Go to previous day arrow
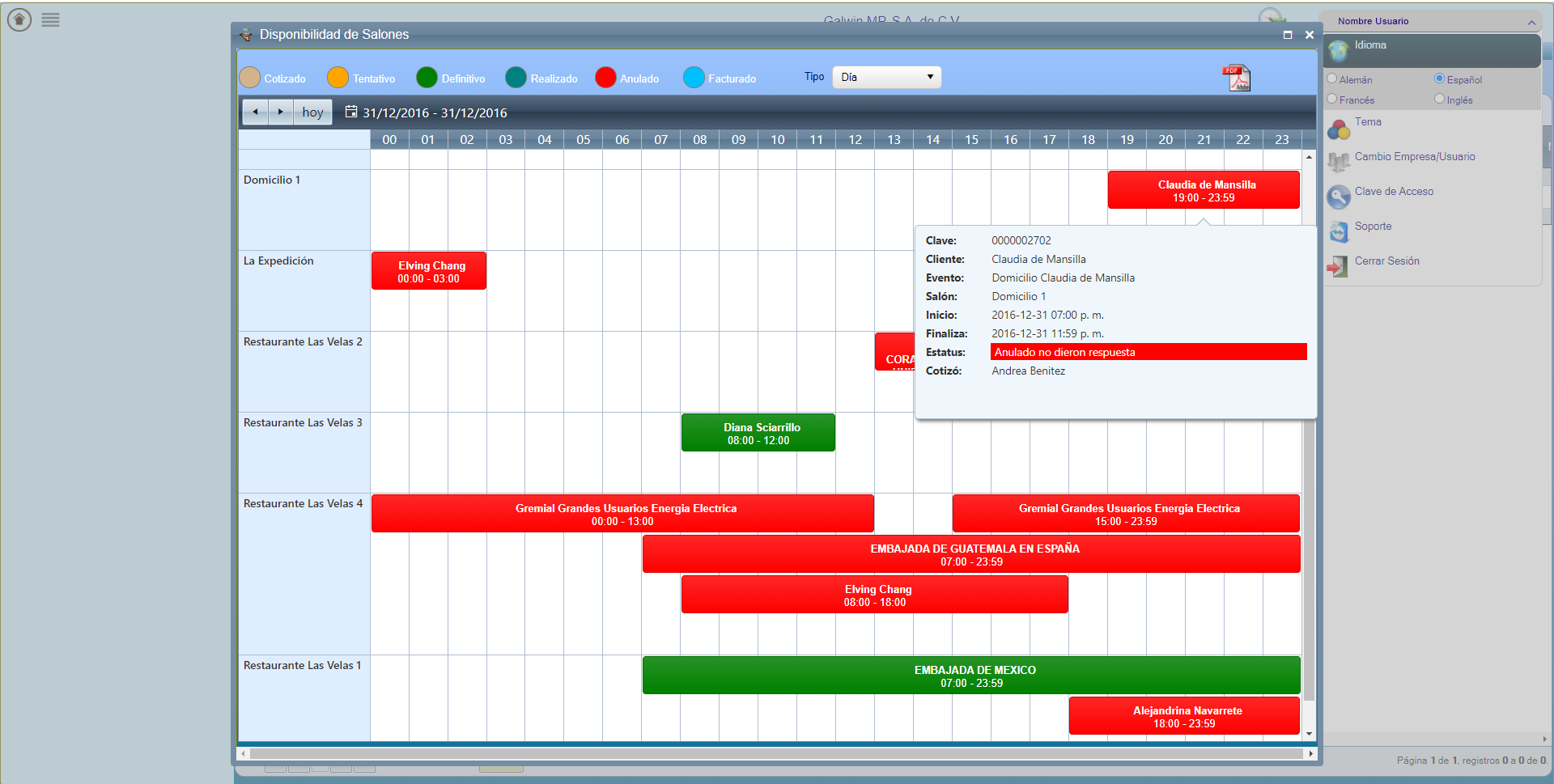This screenshot has width=1554, height=784. coord(255,112)
